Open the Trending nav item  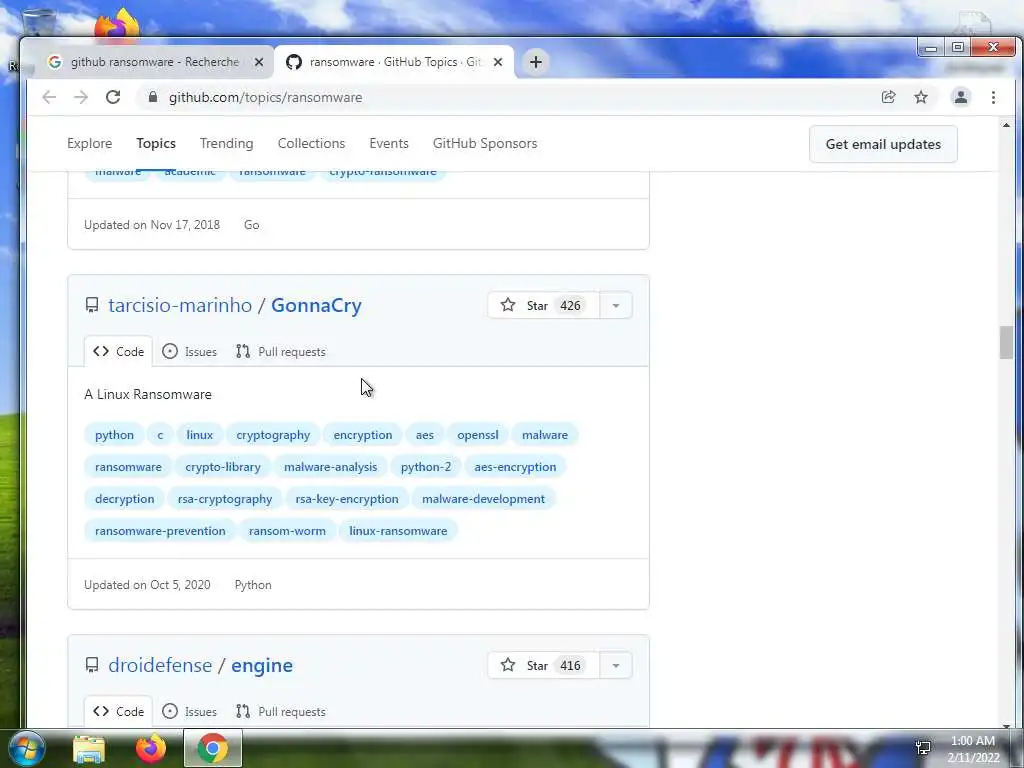click(x=227, y=144)
